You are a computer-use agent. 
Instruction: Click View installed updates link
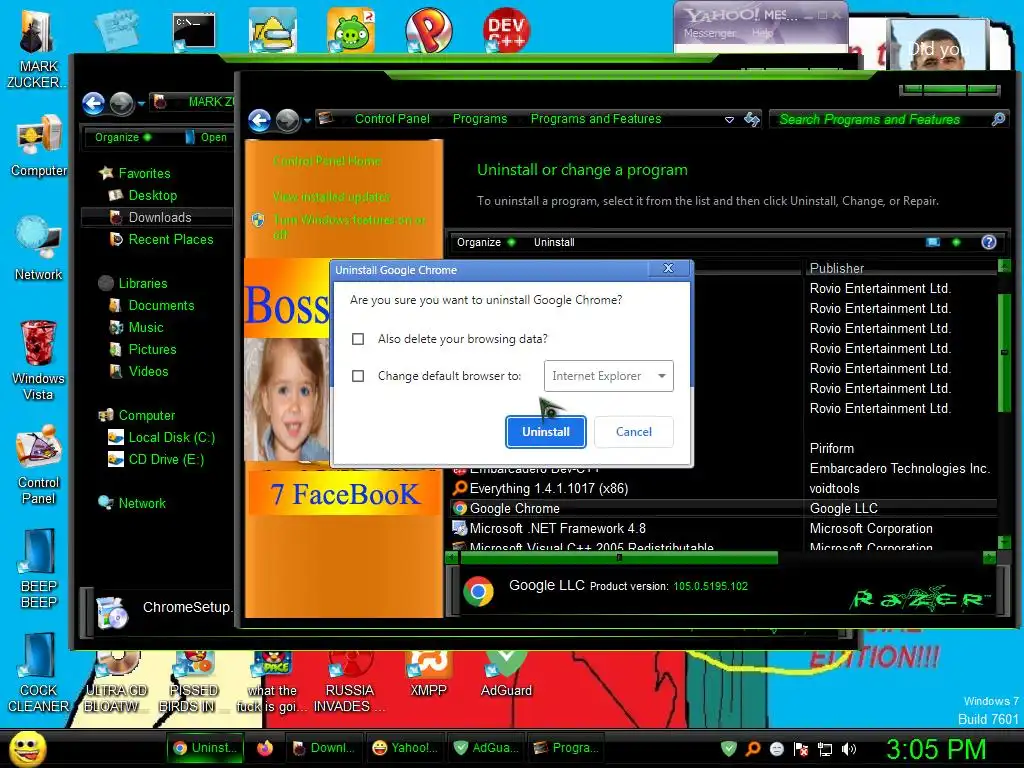click(331, 197)
